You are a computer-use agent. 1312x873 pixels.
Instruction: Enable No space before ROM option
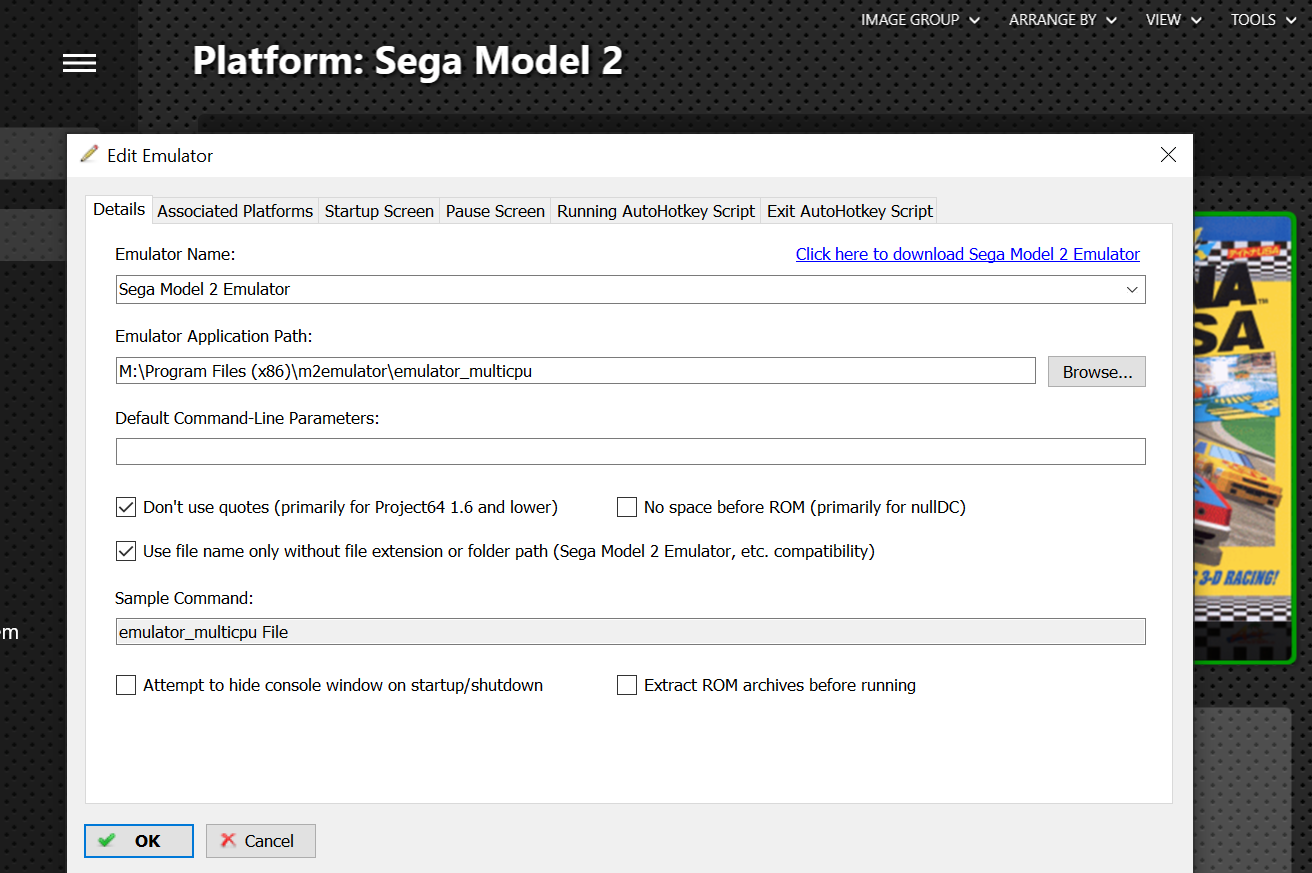[x=627, y=507]
